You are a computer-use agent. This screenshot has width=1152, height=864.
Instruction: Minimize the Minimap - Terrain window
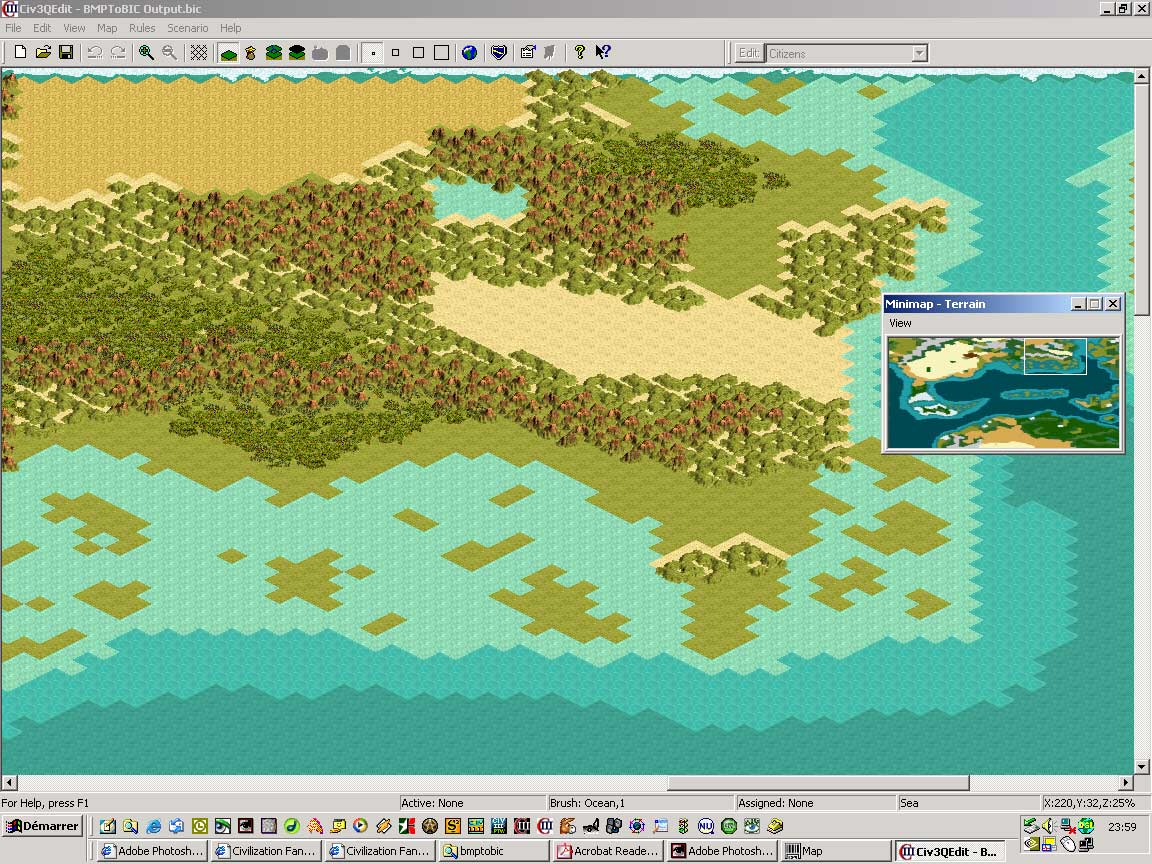(x=1078, y=303)
